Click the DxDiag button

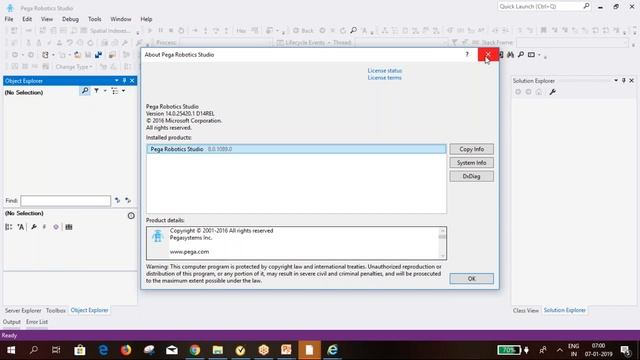(471, 176)
